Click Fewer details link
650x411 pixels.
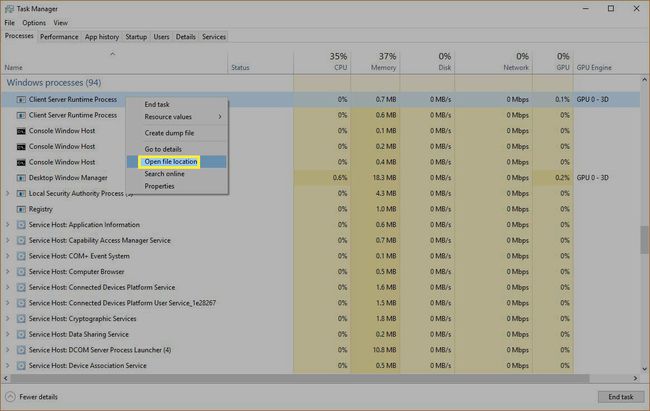tap(39, 397)
